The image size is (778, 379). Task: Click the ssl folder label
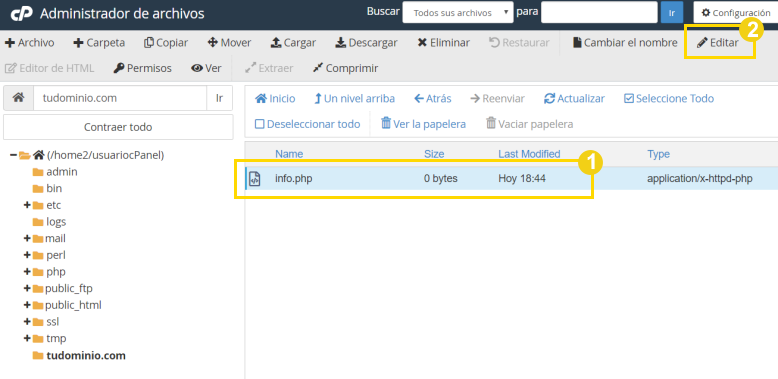[x=53, y=321]
